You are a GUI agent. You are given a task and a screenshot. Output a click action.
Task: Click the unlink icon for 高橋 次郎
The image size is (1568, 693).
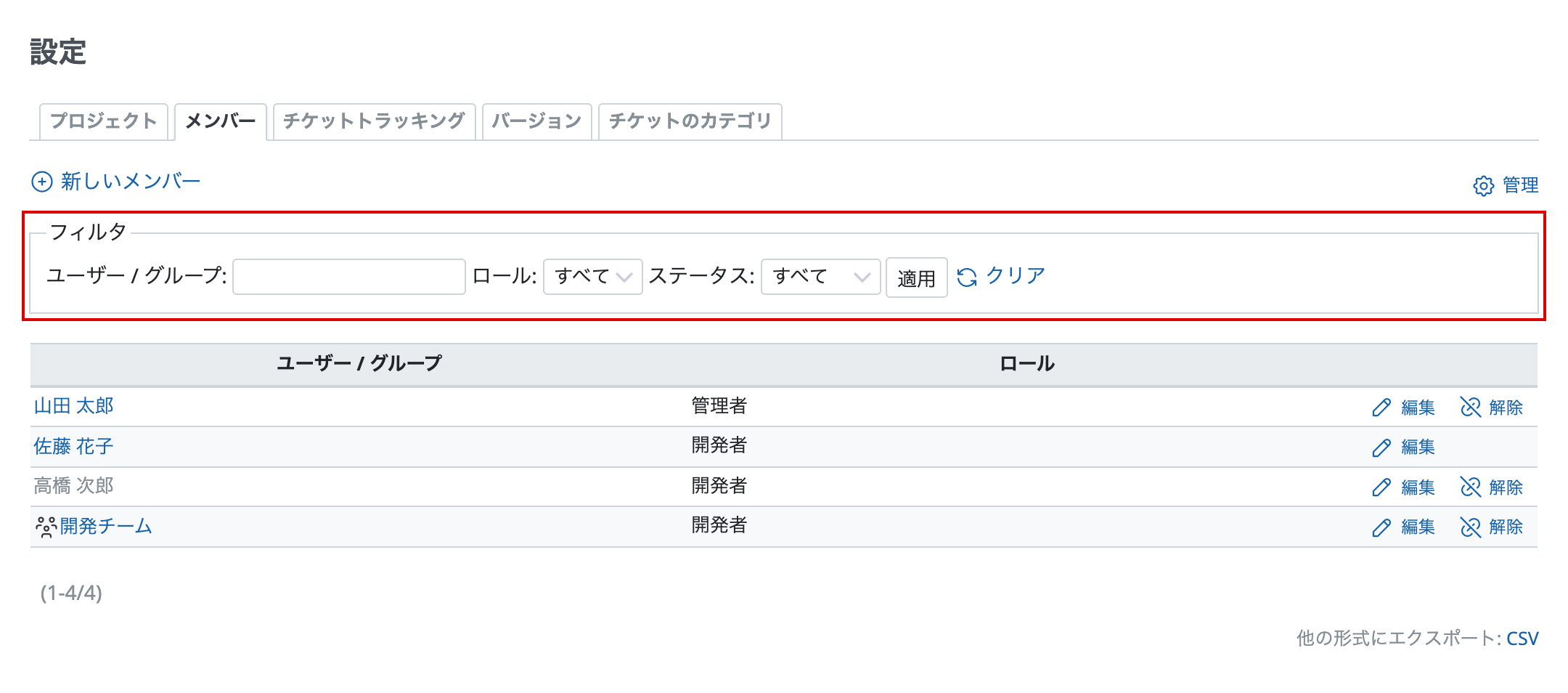pyautogui.click(x=1470, y=487)
